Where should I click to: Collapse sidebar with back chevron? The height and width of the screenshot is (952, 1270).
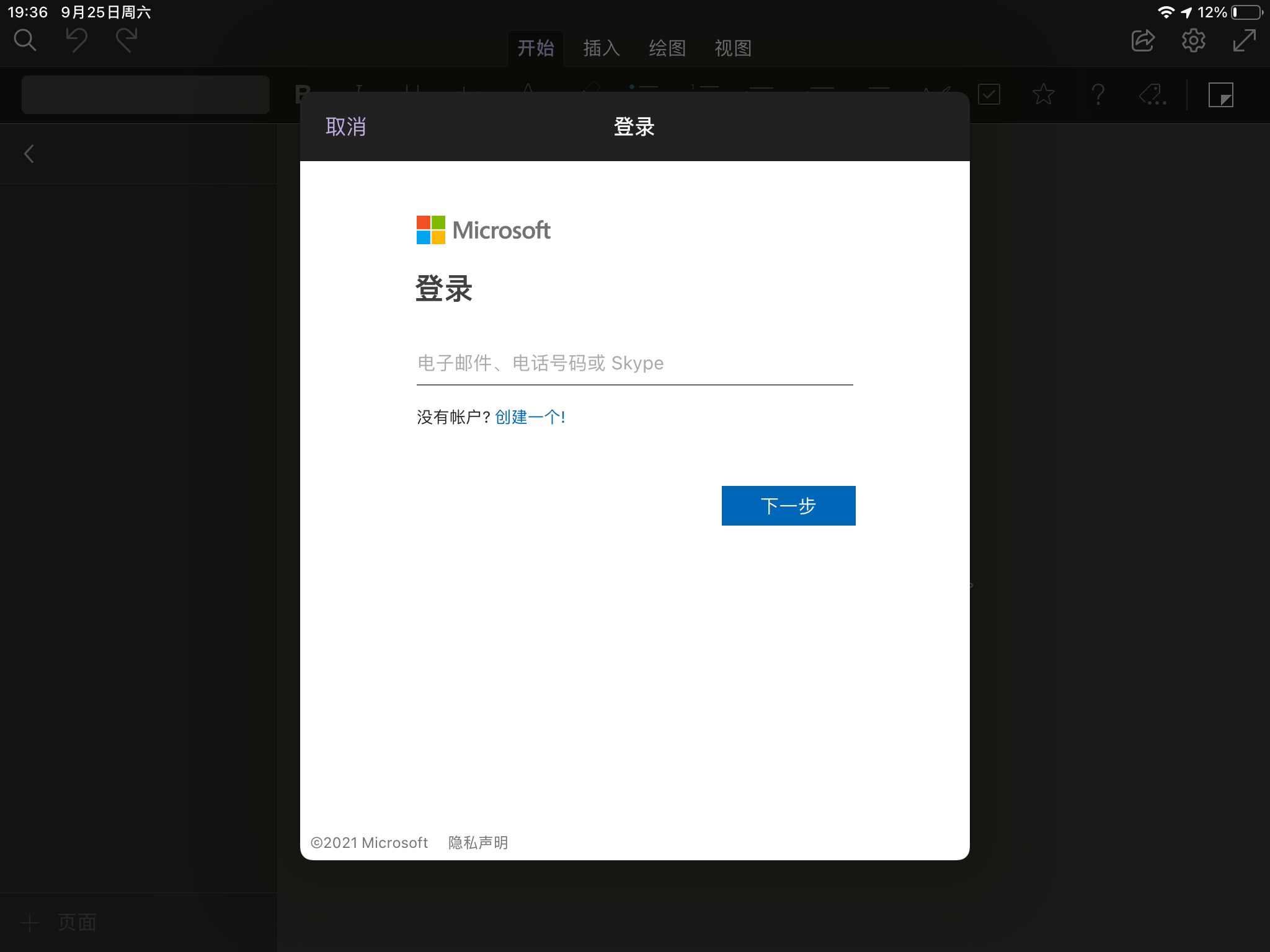(x=29, y=154)
